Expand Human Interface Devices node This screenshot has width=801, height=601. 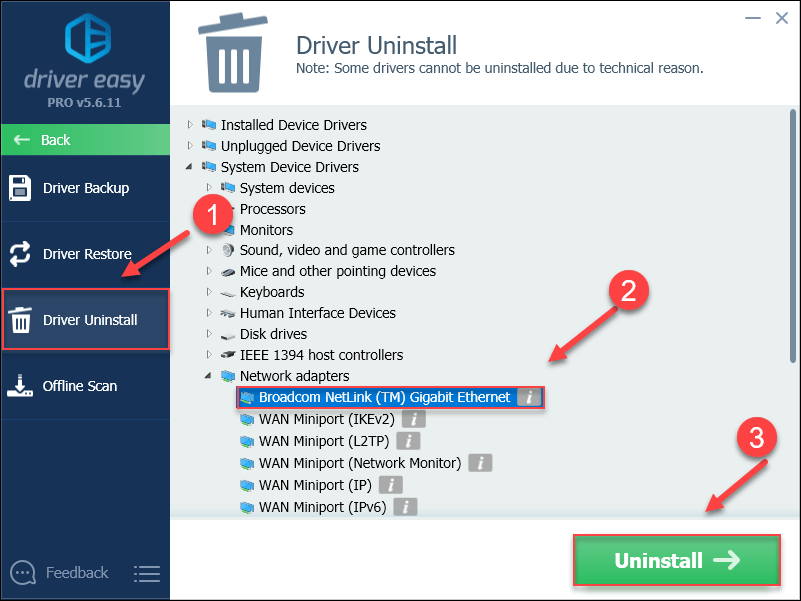[x=209, y=313]
